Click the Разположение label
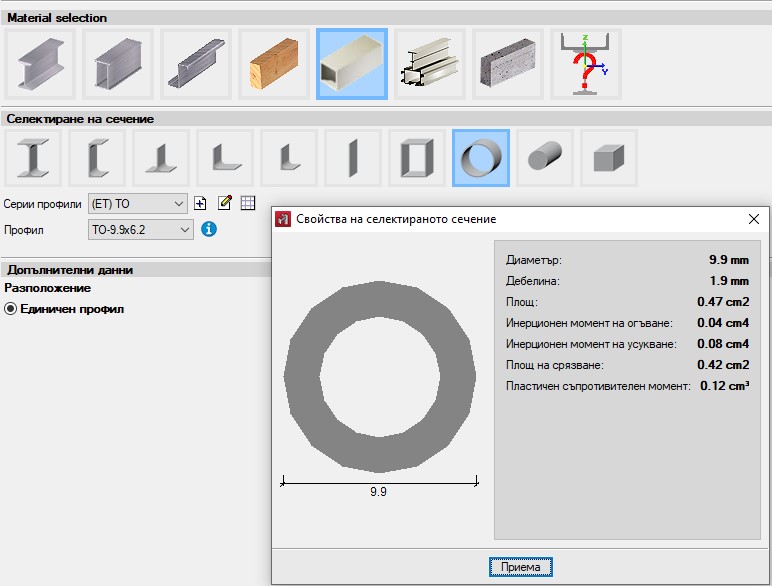The height and width of the screenshot is (586, 772). [x=48, y=288]
